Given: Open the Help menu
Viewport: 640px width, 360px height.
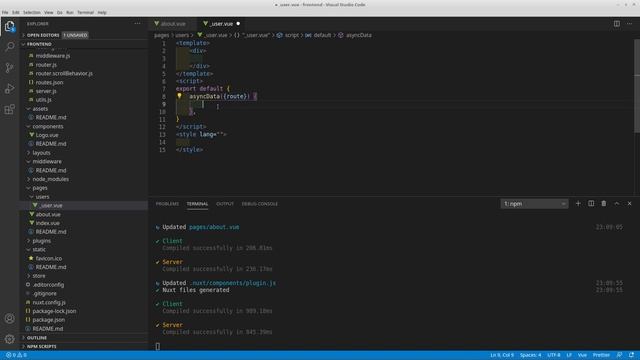Looking at the screenshot, I should click(102, 12).
